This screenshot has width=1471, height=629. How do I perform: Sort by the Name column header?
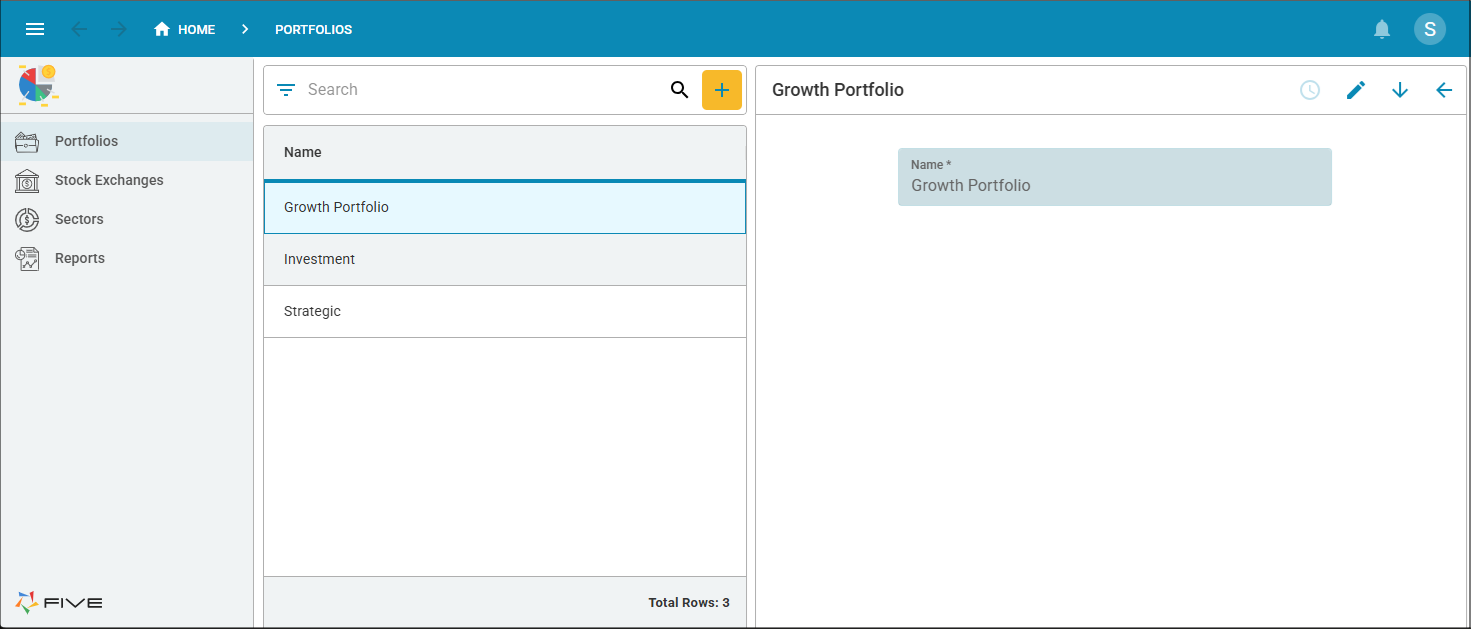pyautogui.click(x=303, y=152)
